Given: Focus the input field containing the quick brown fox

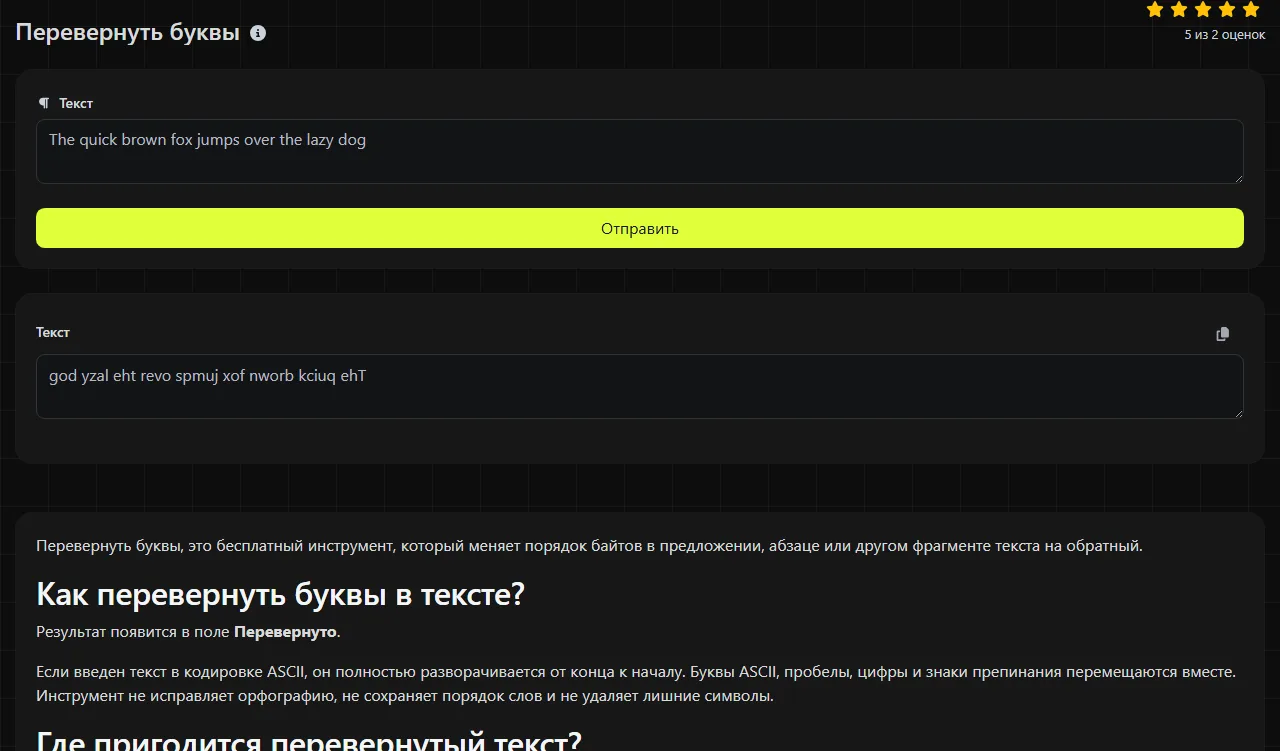Looking at the screenshot, I should (640, 152).
